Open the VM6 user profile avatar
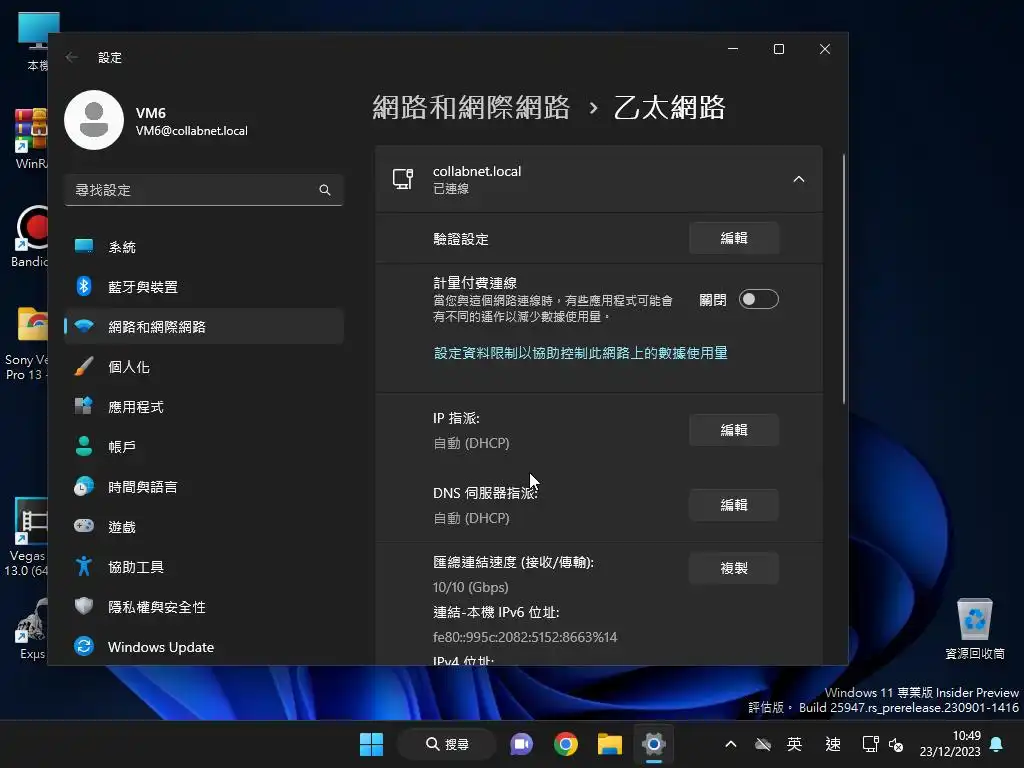 [x=94, y=120]
